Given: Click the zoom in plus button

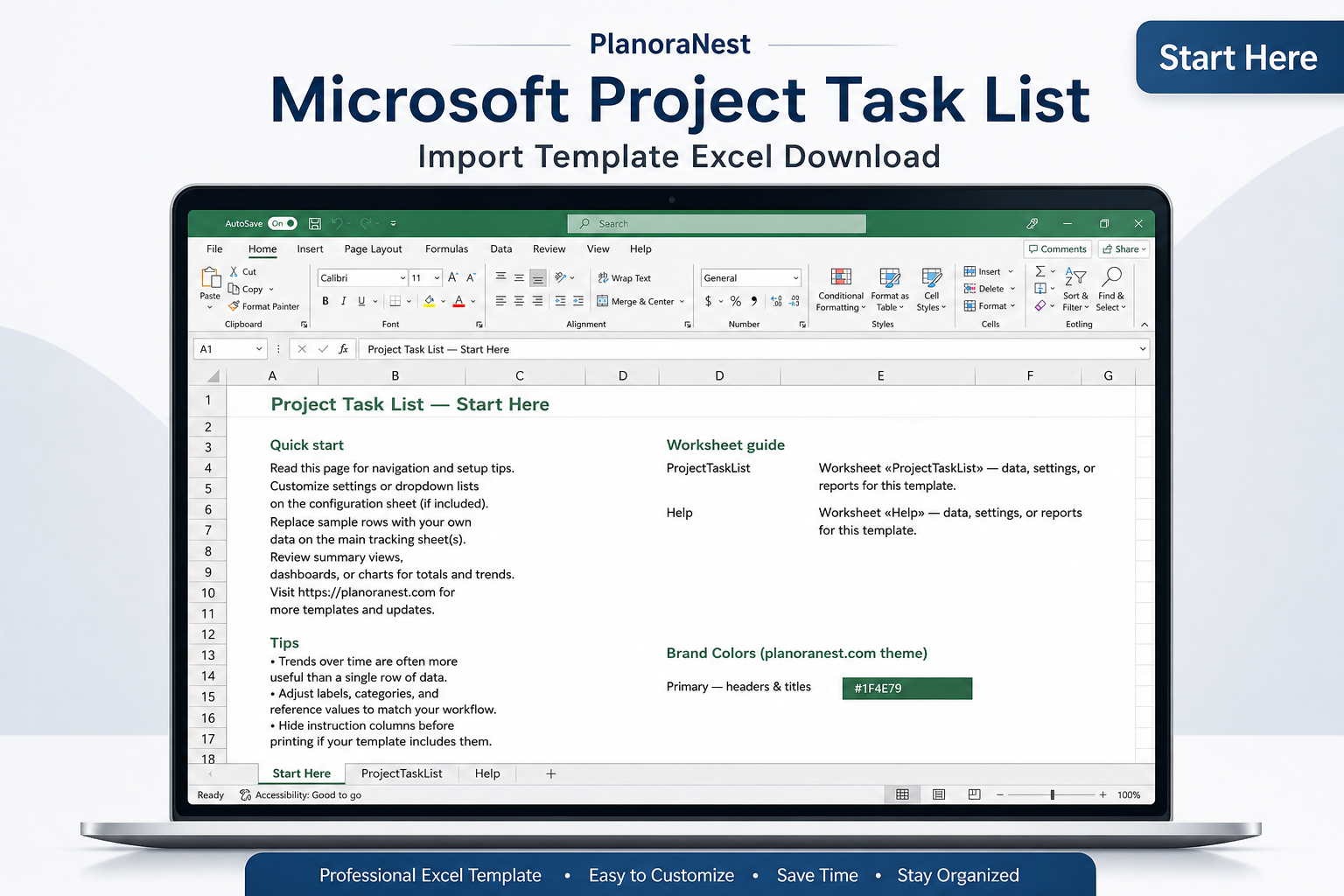Looking at the screenshot, I should 1102,795.
